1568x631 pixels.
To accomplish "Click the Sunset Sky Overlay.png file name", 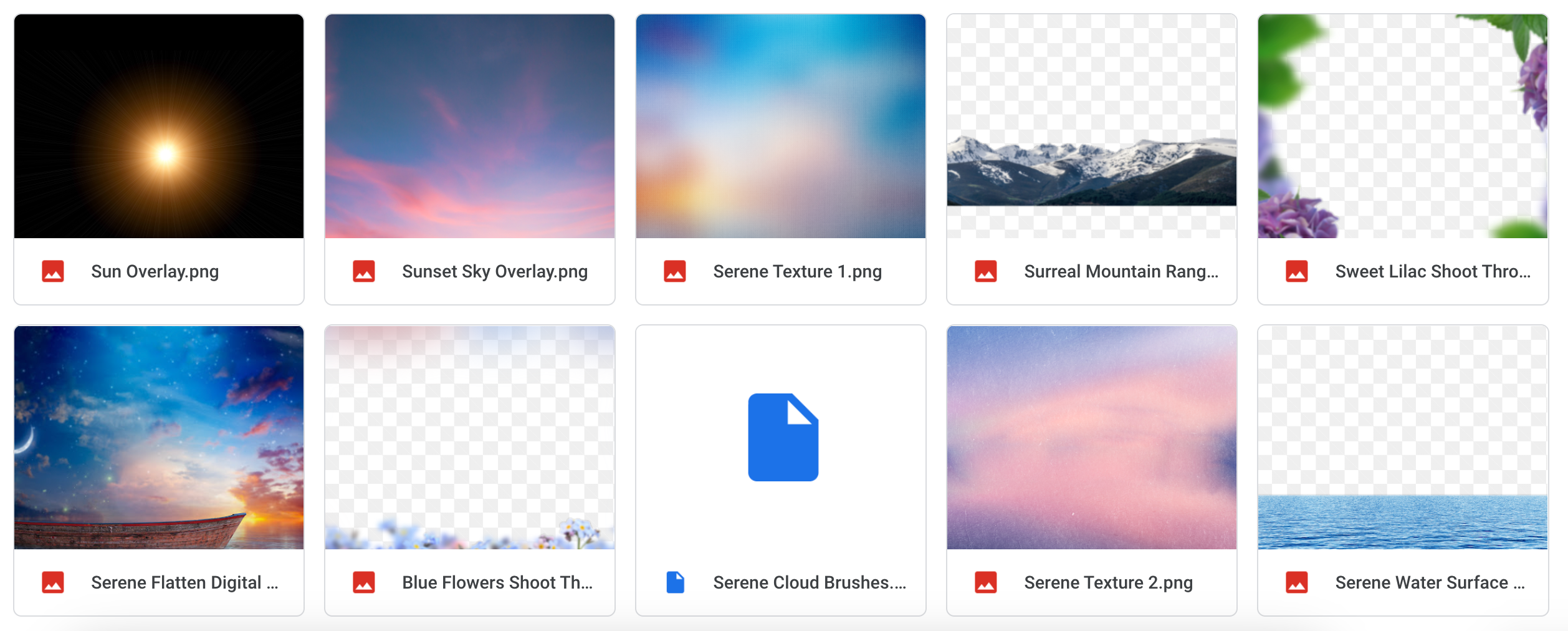I will pyautogui.click(x=495, y=271).
